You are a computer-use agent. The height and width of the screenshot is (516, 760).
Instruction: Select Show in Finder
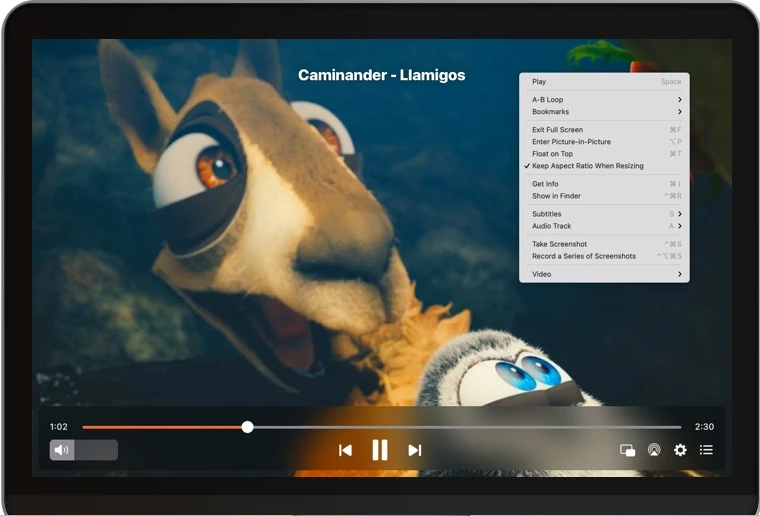click(x=604, y=196)
